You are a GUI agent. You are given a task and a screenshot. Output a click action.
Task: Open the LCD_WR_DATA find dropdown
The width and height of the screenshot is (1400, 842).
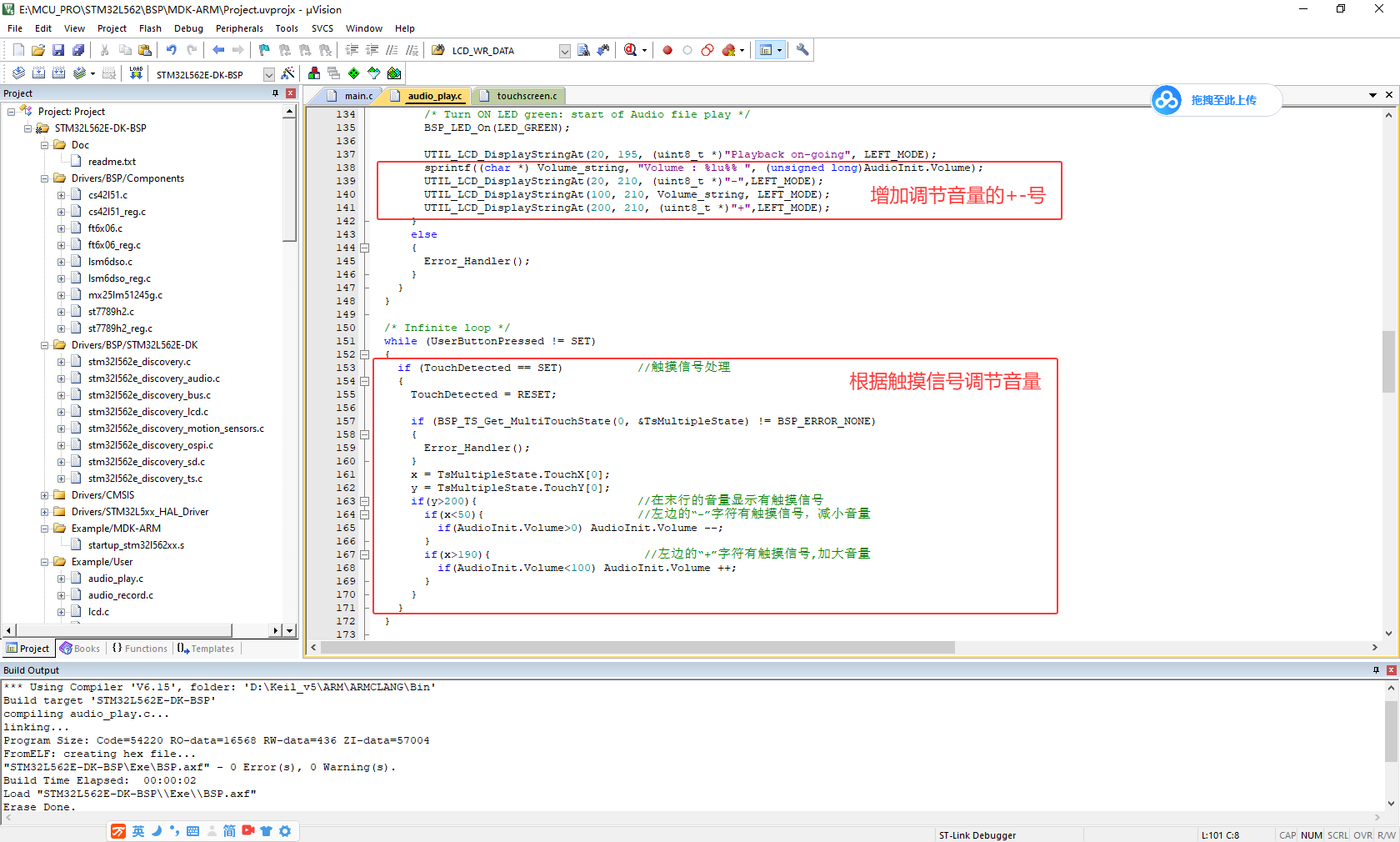coord(564,51)
